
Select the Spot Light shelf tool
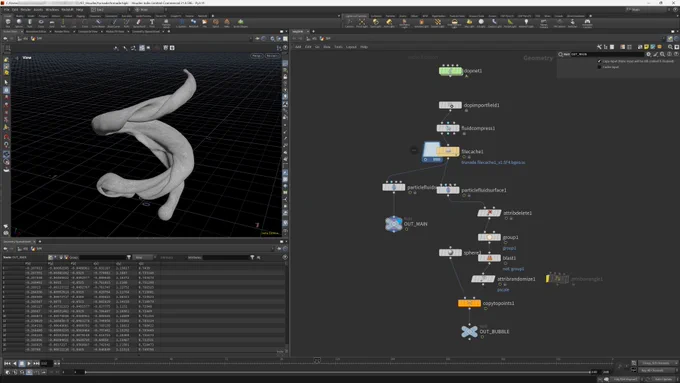(376, 23)
